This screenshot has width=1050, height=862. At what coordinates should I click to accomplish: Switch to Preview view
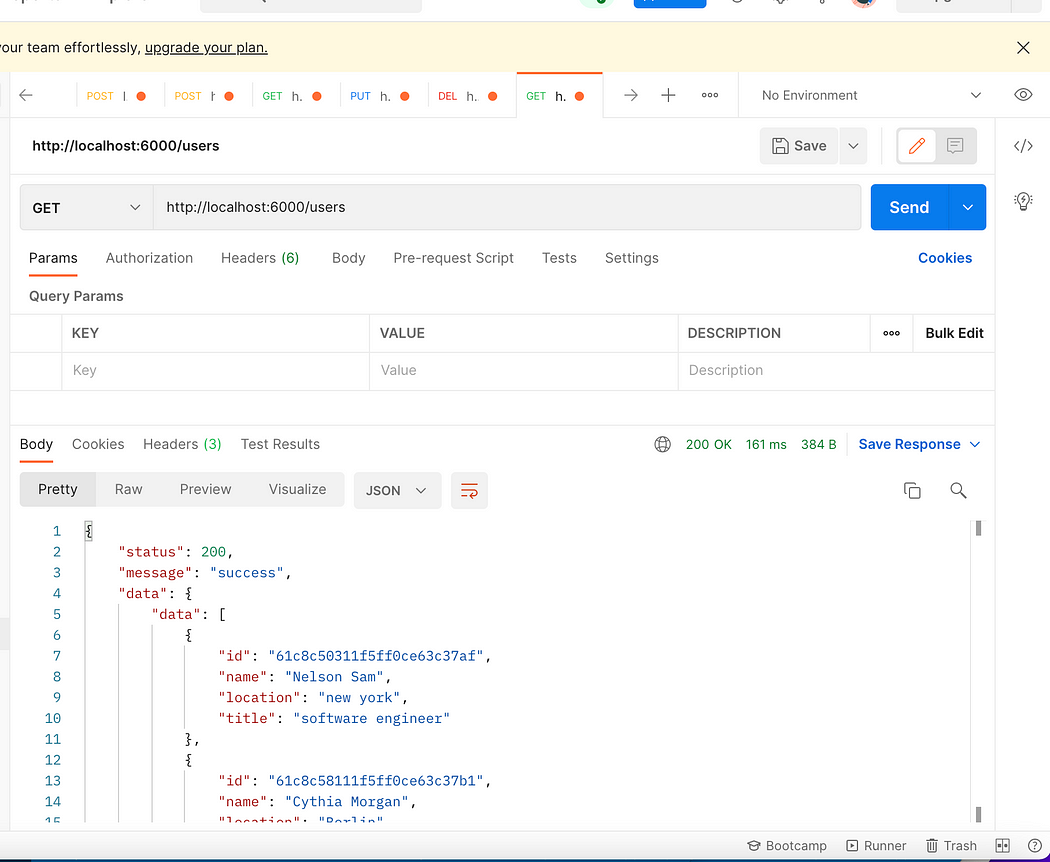pyautogui.click(x=206, y=490)
